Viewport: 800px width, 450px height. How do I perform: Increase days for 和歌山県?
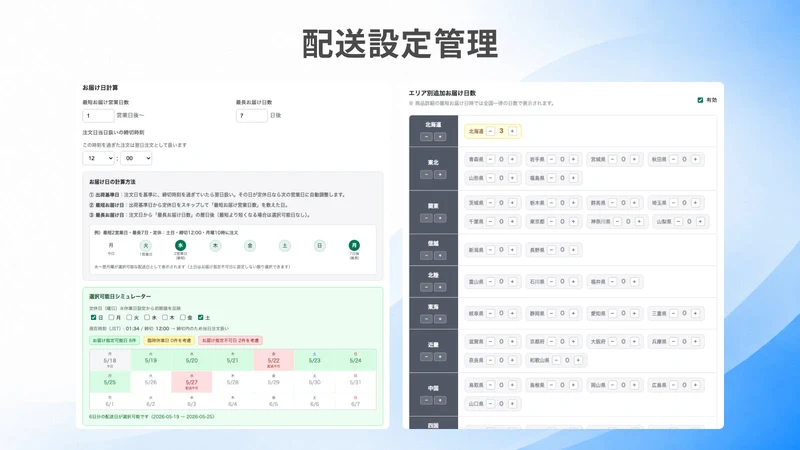[x=578, y=360]
